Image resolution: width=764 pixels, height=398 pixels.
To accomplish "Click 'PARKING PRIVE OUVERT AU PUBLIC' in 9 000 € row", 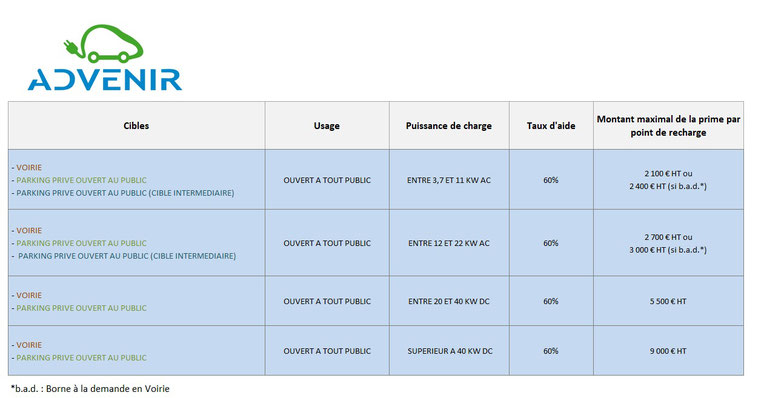I will point(81,358).
